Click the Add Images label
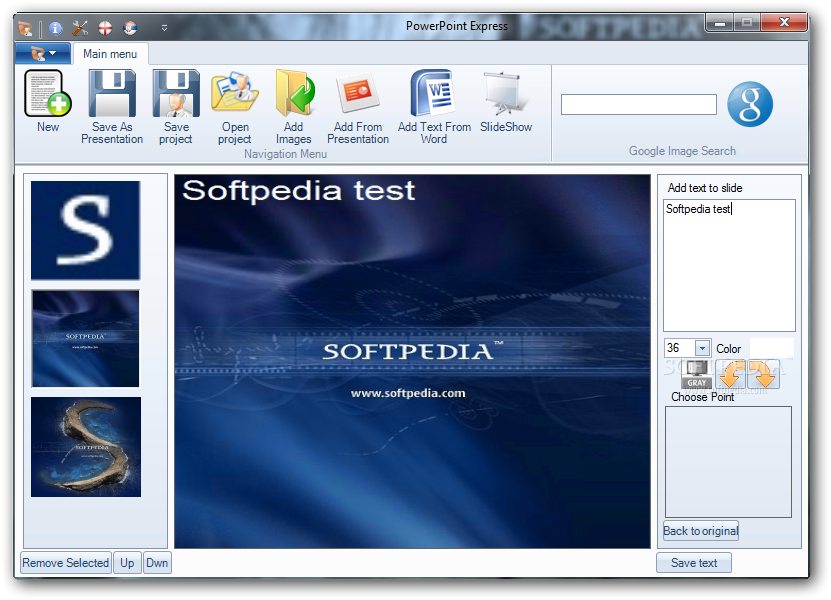This screenshot has width=831, height=600. [294, 133]
